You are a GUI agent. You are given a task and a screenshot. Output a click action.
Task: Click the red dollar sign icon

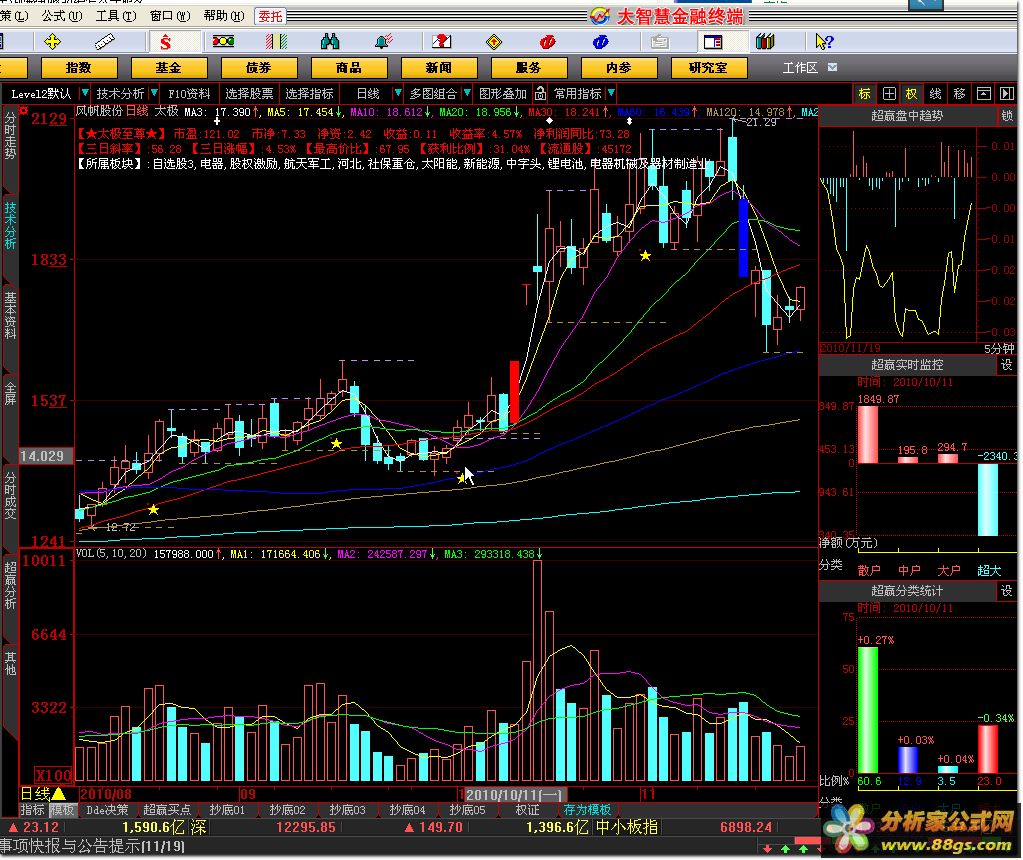coord(165,42)
